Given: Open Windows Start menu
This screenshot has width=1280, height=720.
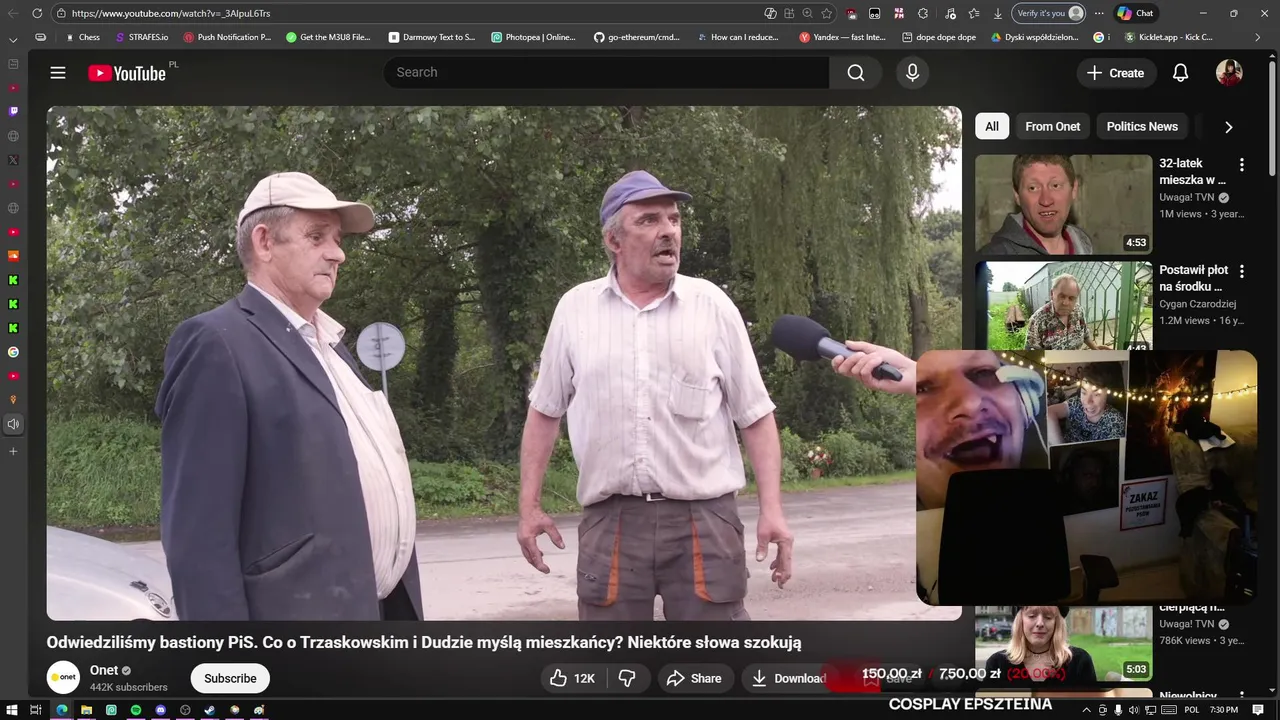Looking at the screenshot, I should 11,710.
